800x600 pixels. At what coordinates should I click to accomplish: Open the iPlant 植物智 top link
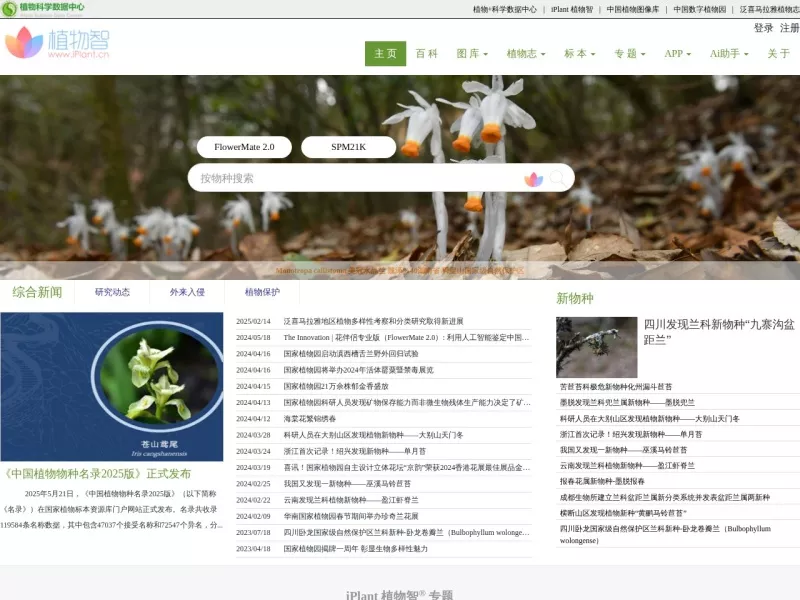click(x=571, y=9)
